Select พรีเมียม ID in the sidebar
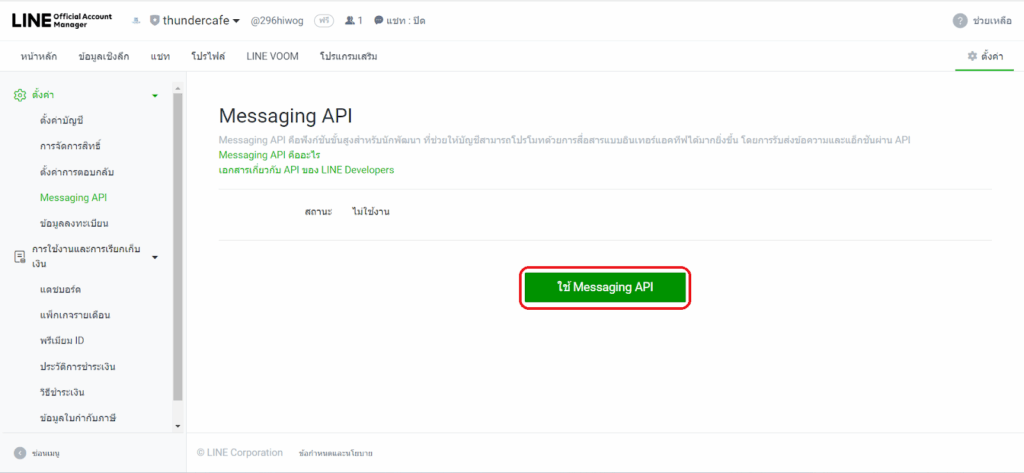This screenshot has width=1024, height=473. pos(62,340)
